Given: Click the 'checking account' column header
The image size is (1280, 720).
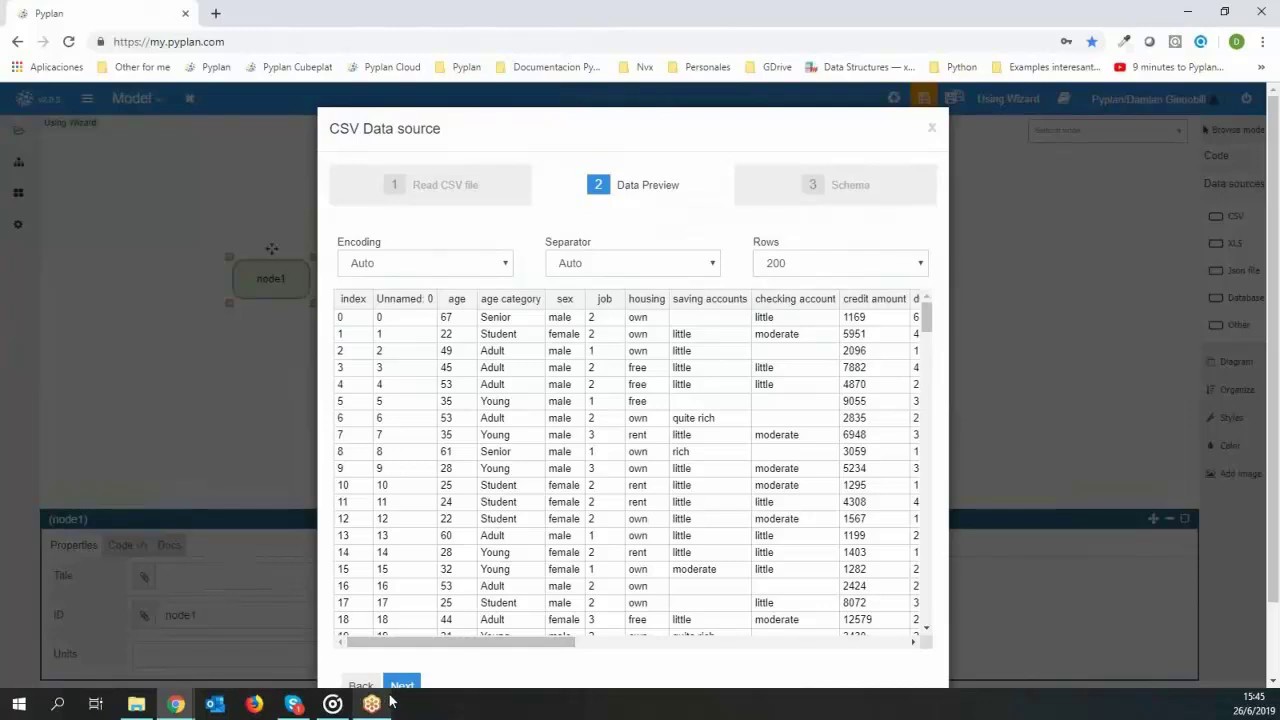Looking at the screenshot, I should [x=795, y=299].
